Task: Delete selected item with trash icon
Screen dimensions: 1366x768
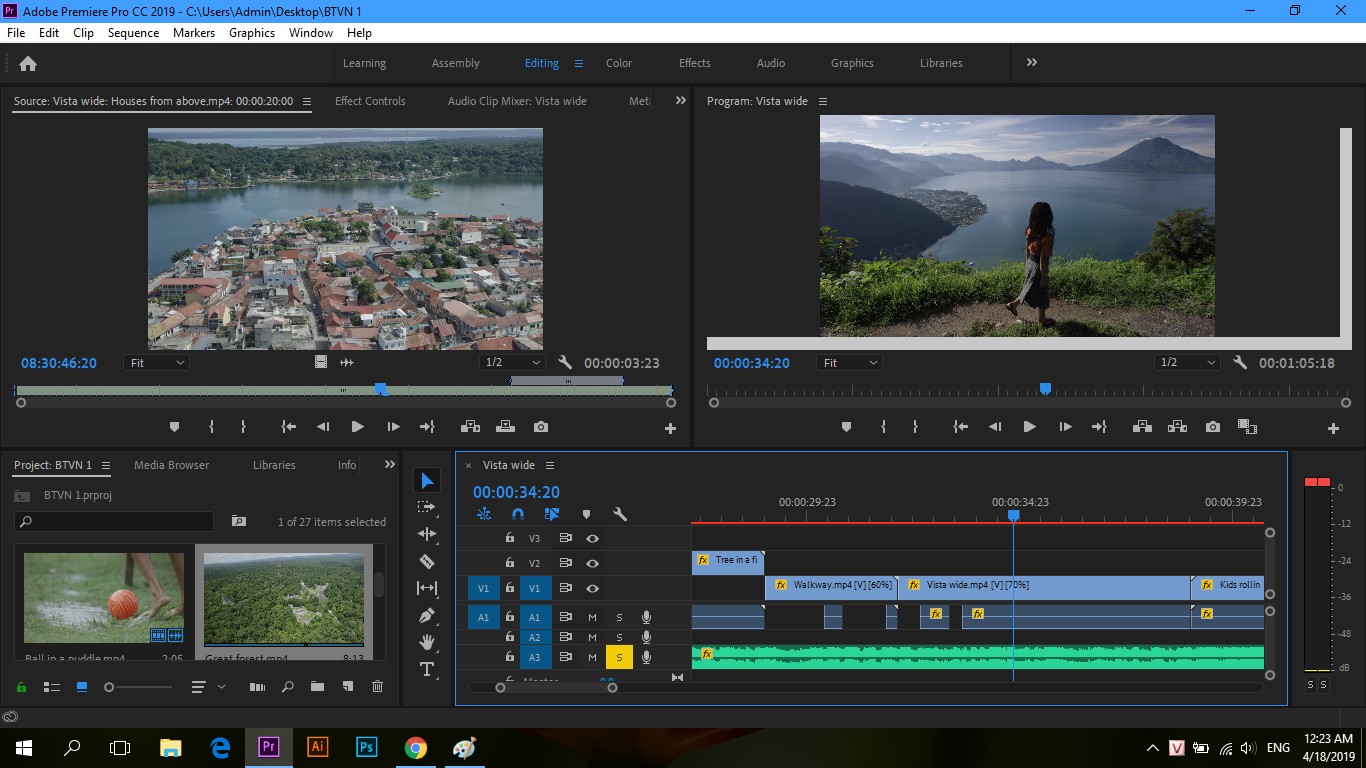Action: coord(377,687)
